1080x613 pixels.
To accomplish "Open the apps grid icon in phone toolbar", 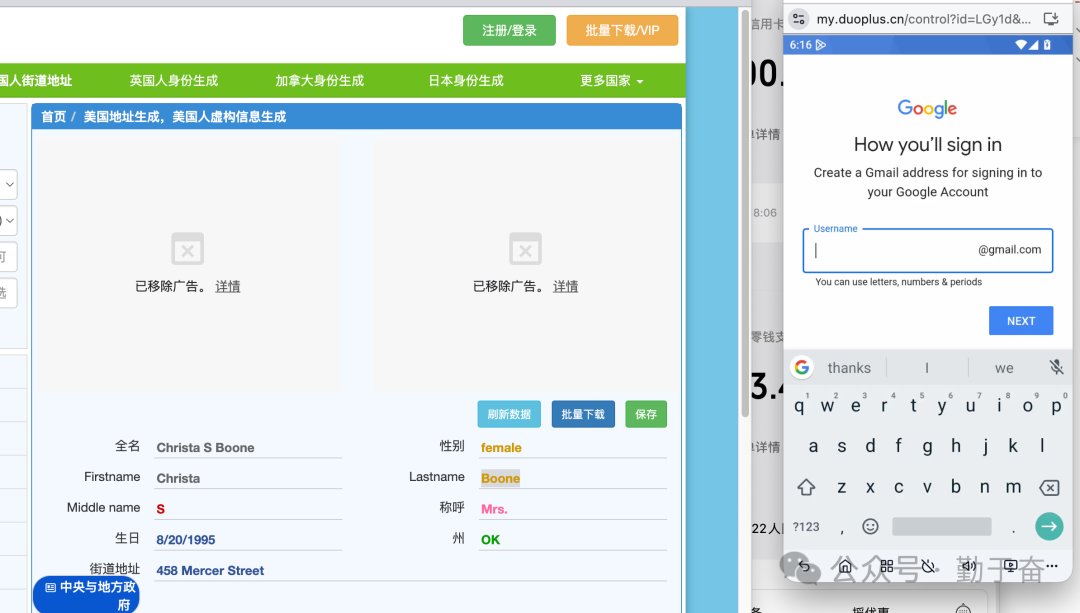I will click(x=886, y=566).
